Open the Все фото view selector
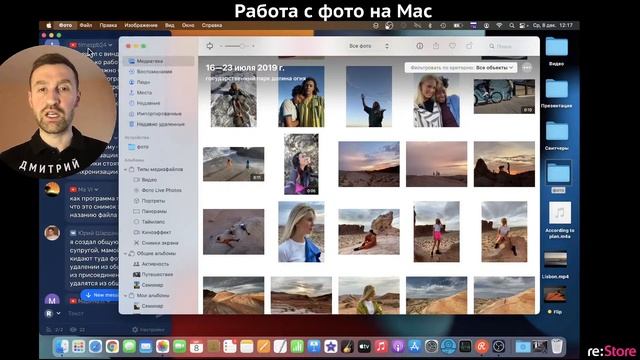Viewport: 640px width, 360px height. (x=369, y=46)
